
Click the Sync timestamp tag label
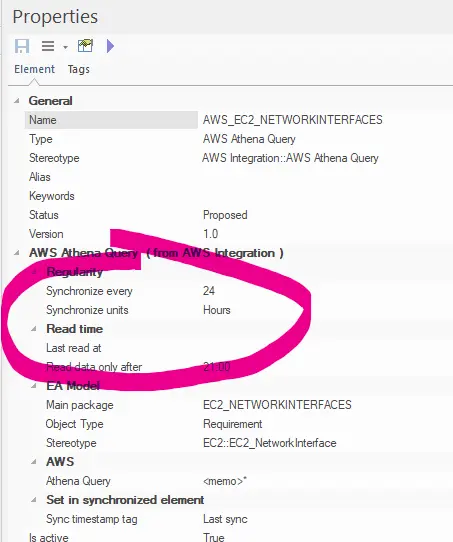92,519
